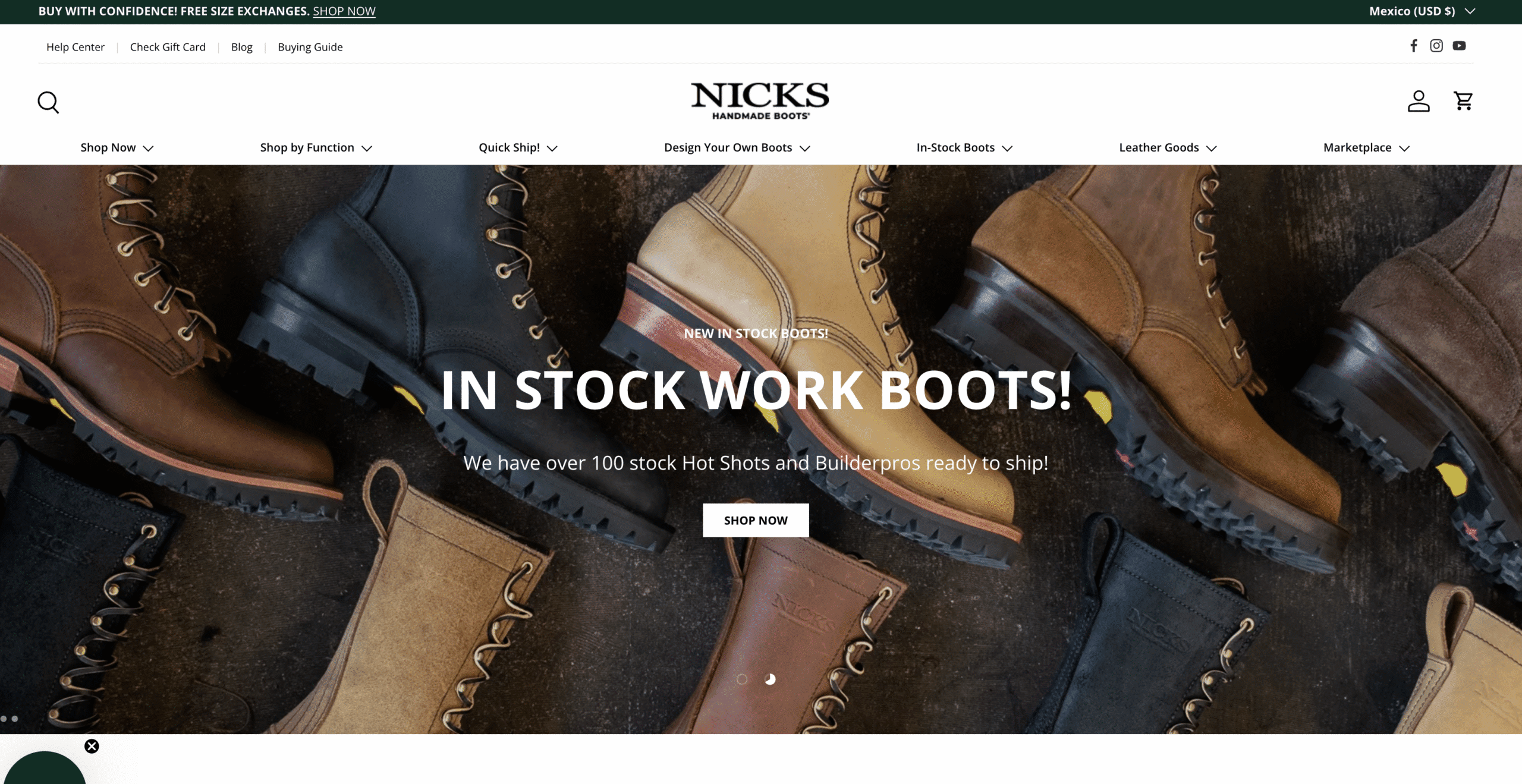Click the Nicks Handmade Boots logo
Image resolution: width=1522 pixels, height=784 pixels.
pos(760,101)
